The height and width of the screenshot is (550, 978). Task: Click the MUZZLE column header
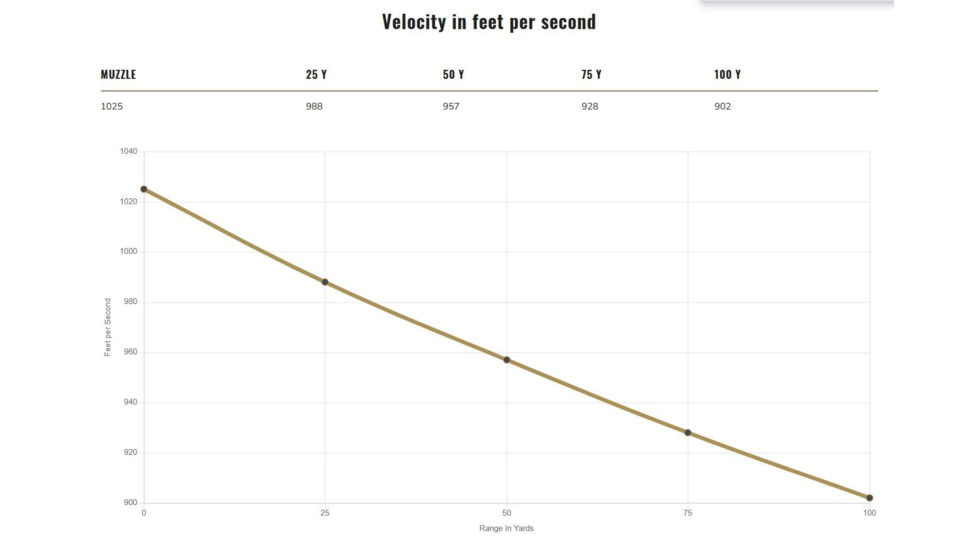118,75
